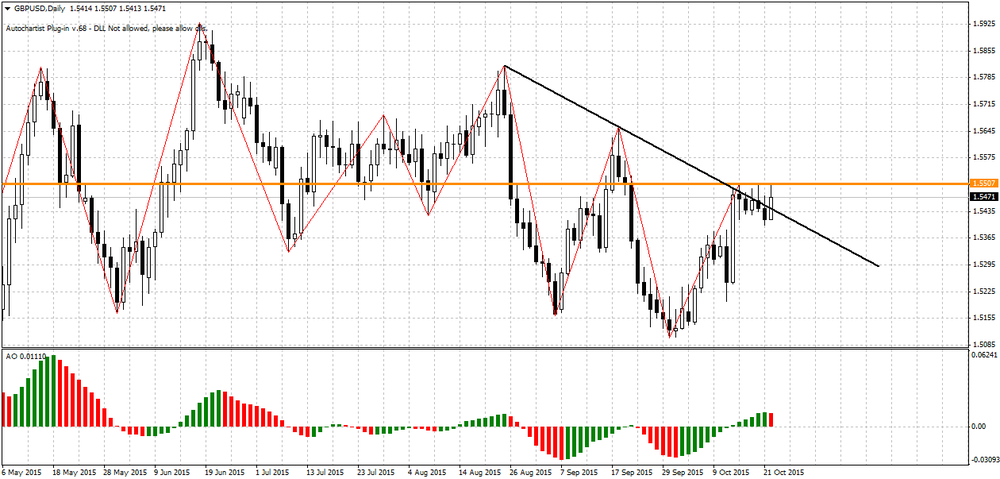The width and height of the screenshot is (1000, 479).
Task: Click the last red AO histogram bar
Action: 772,420
